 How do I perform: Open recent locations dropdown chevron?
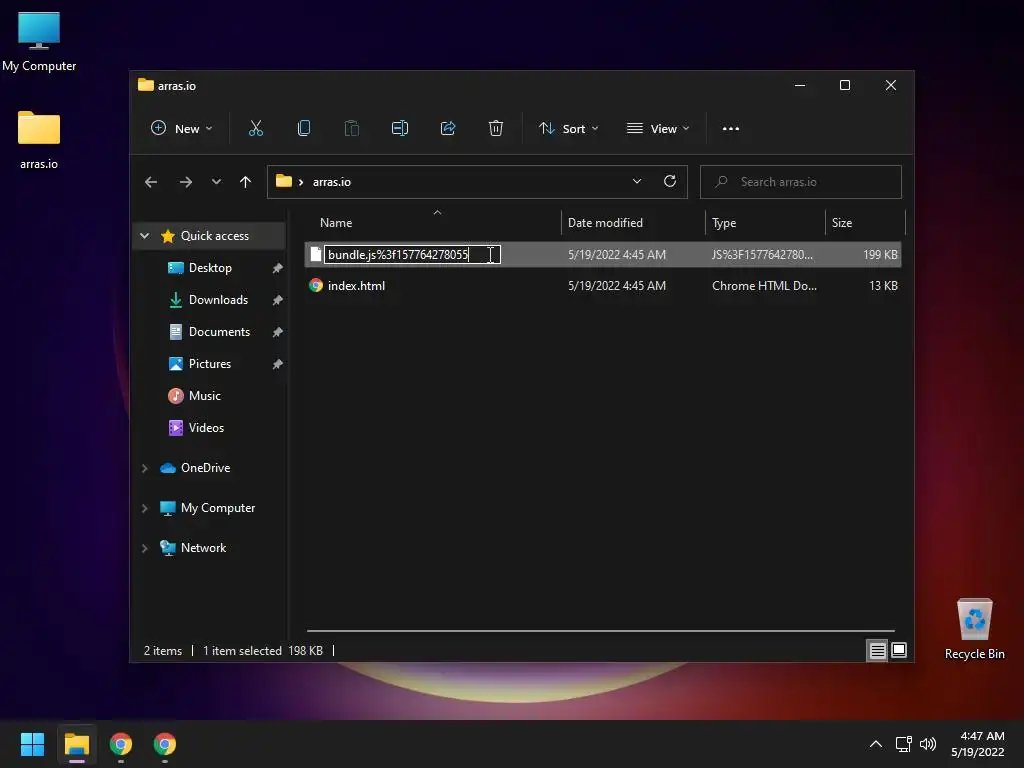tap(216, 182)
